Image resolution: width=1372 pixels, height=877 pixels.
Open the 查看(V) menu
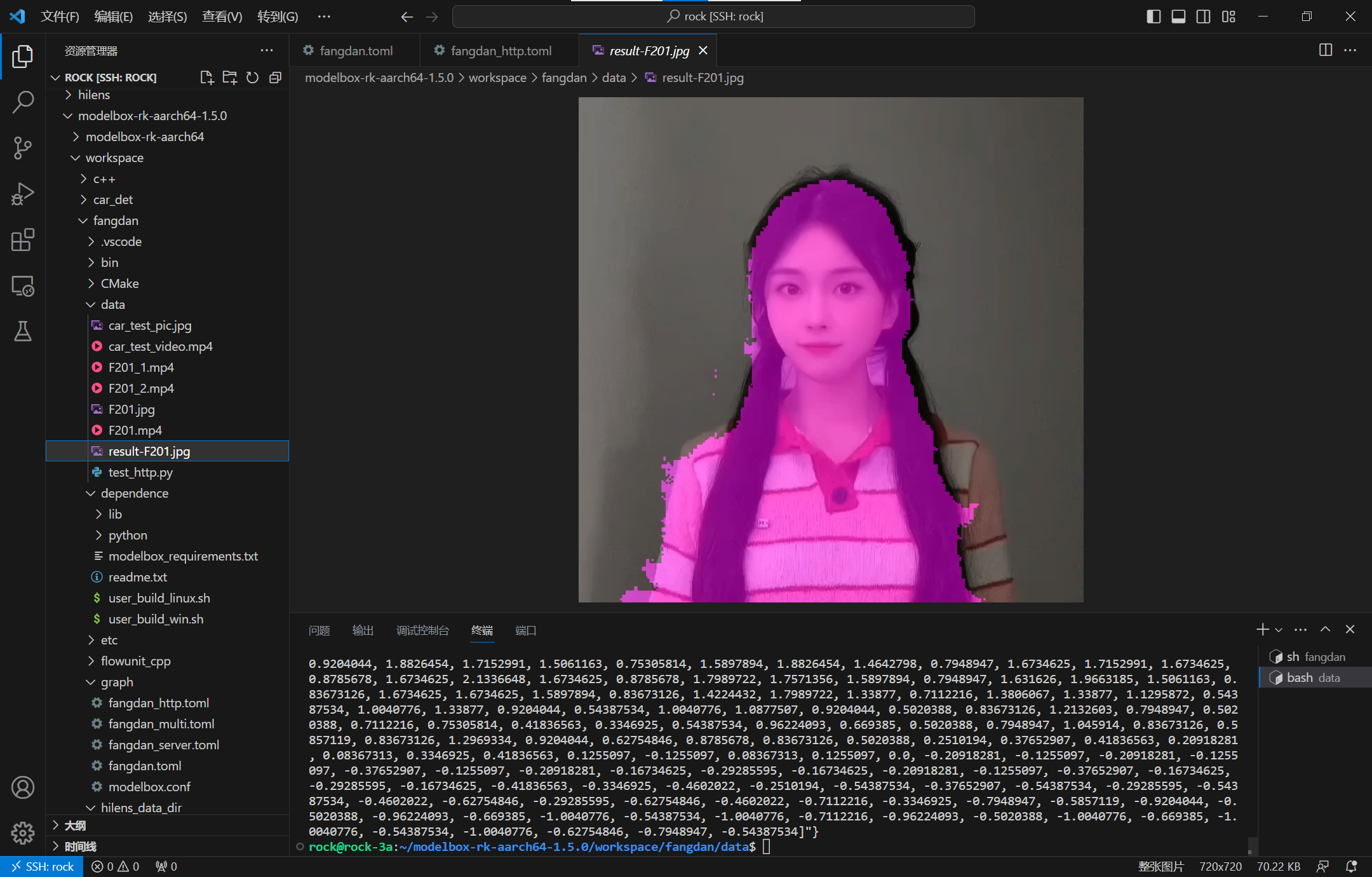pyautogui.click(x=222, y=17)
